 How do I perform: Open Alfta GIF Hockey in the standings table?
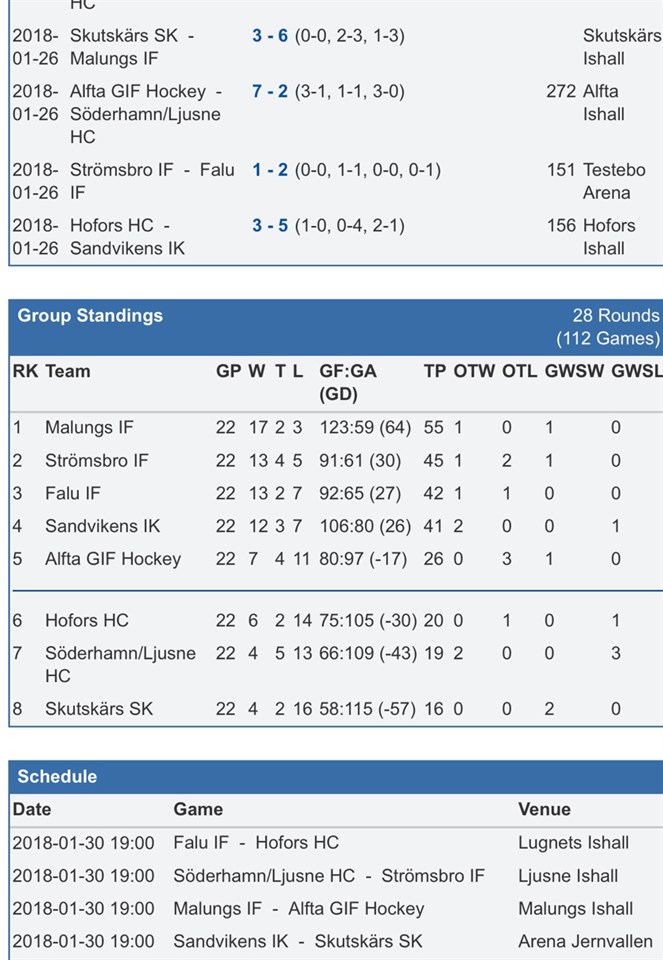click(x=113, y=560)
